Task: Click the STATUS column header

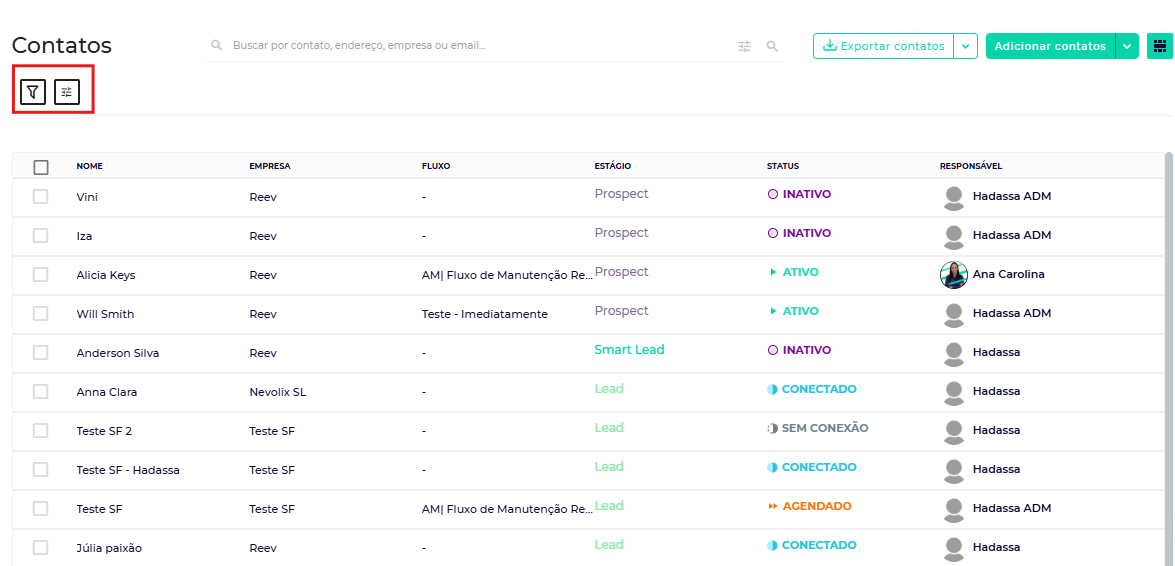Action: tap(782, 166)
